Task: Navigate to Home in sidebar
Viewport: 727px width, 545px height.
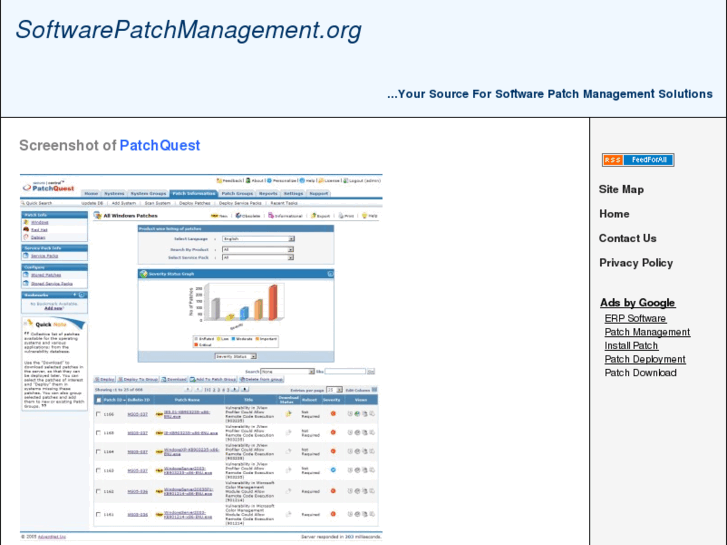Action: coord(614,214)
